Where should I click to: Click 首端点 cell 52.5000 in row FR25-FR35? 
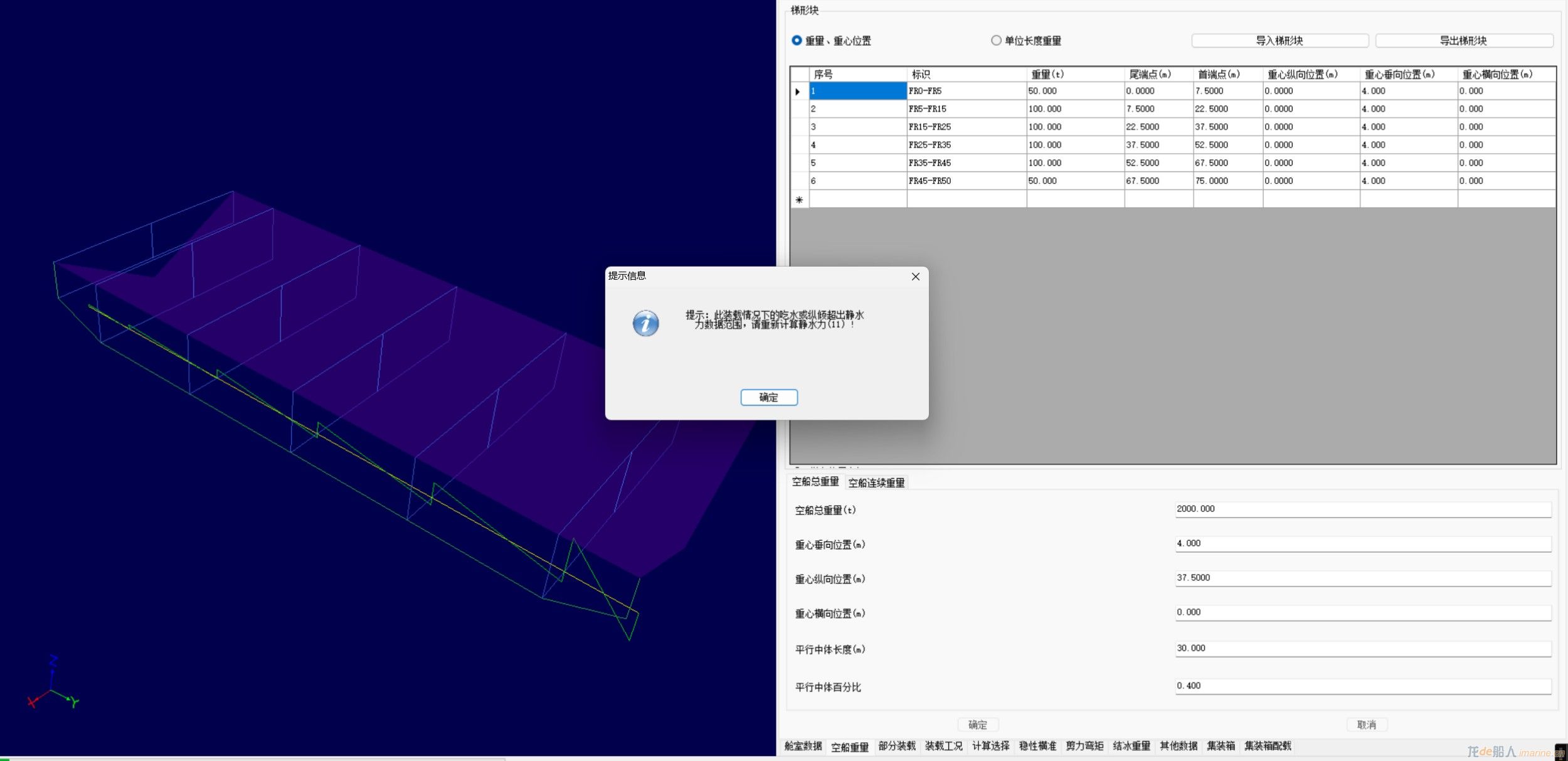1228,145
